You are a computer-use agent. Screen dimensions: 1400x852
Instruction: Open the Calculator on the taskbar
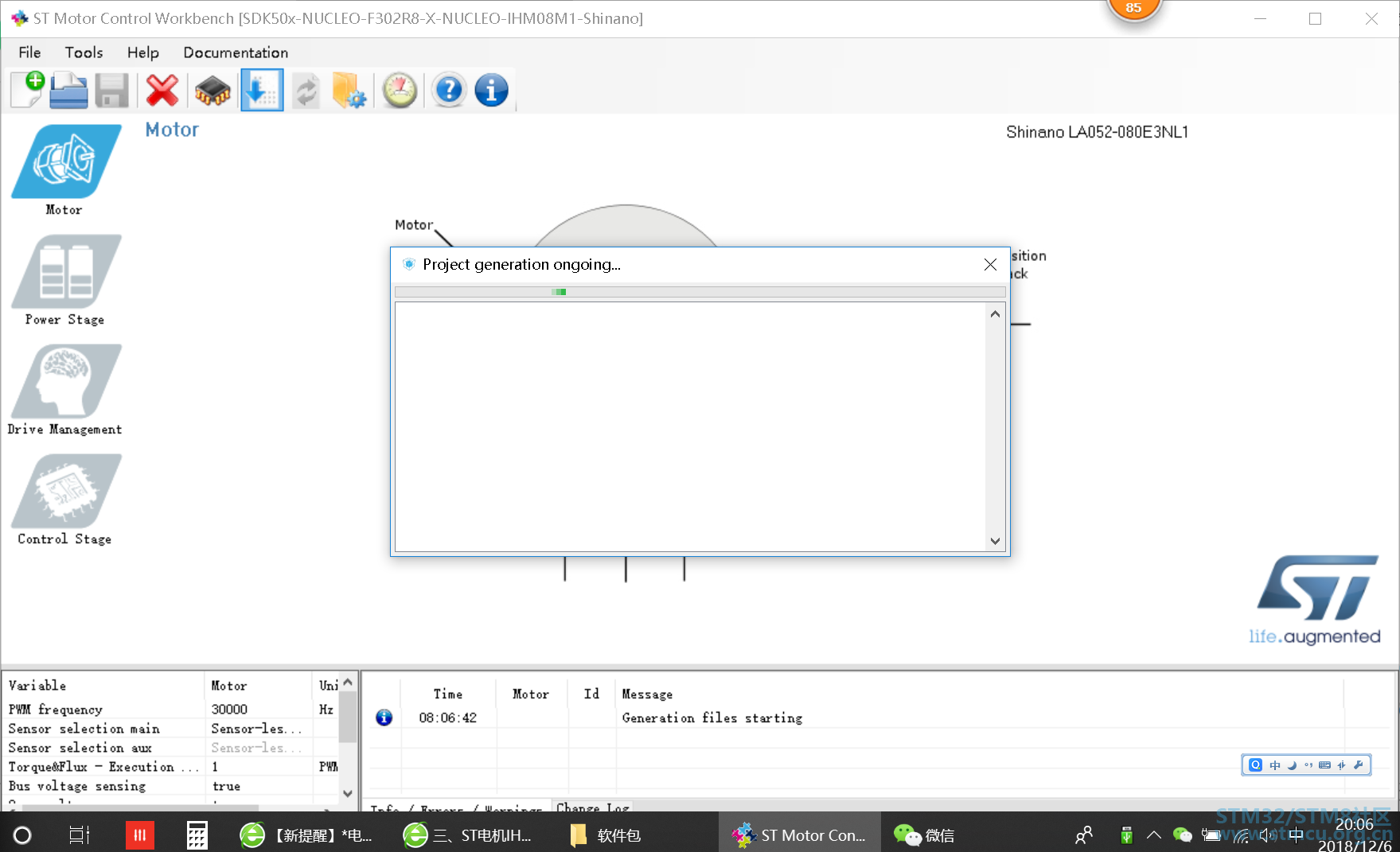(x=197, y=834)
